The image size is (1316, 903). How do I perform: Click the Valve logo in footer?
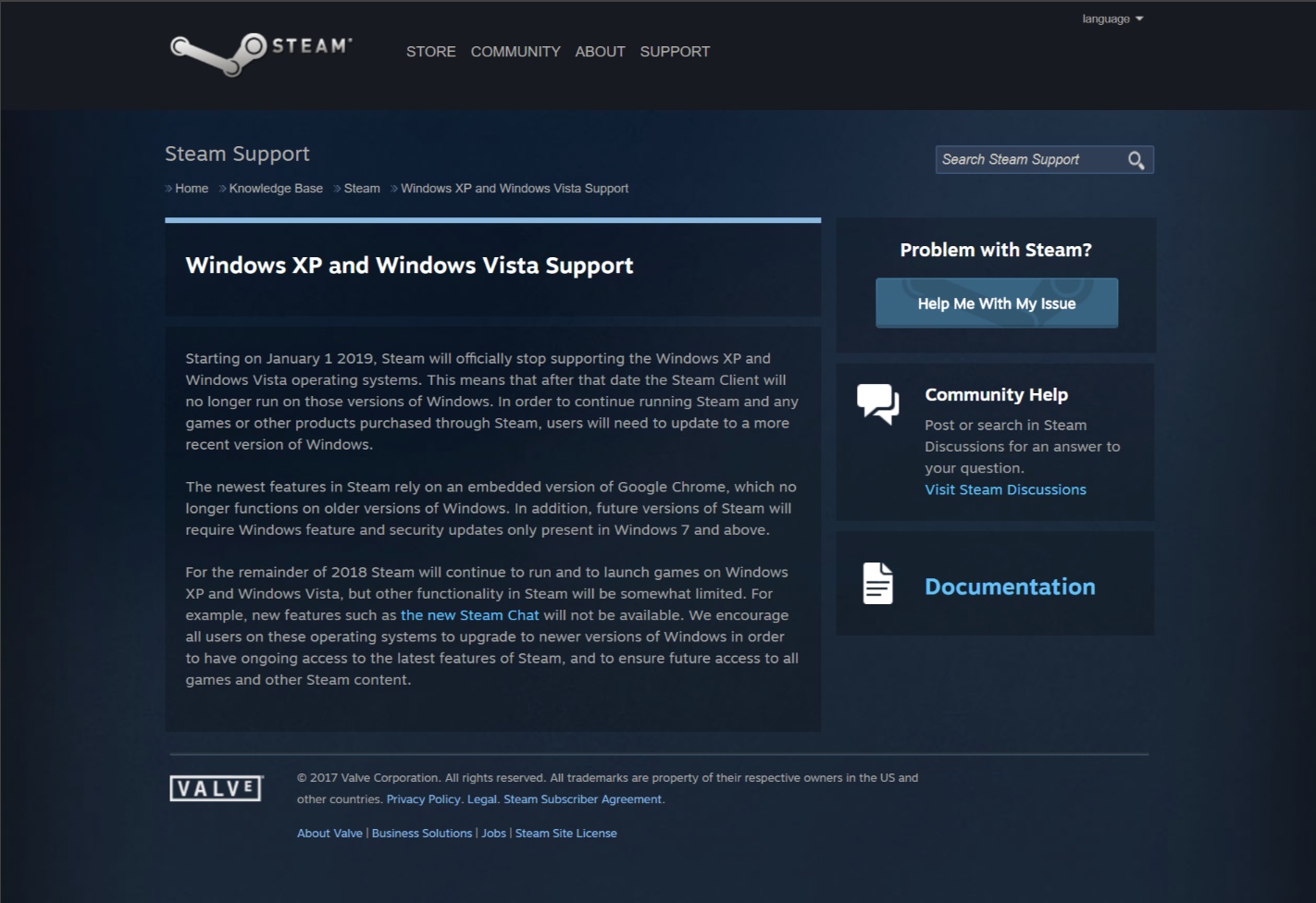(217, 788)
